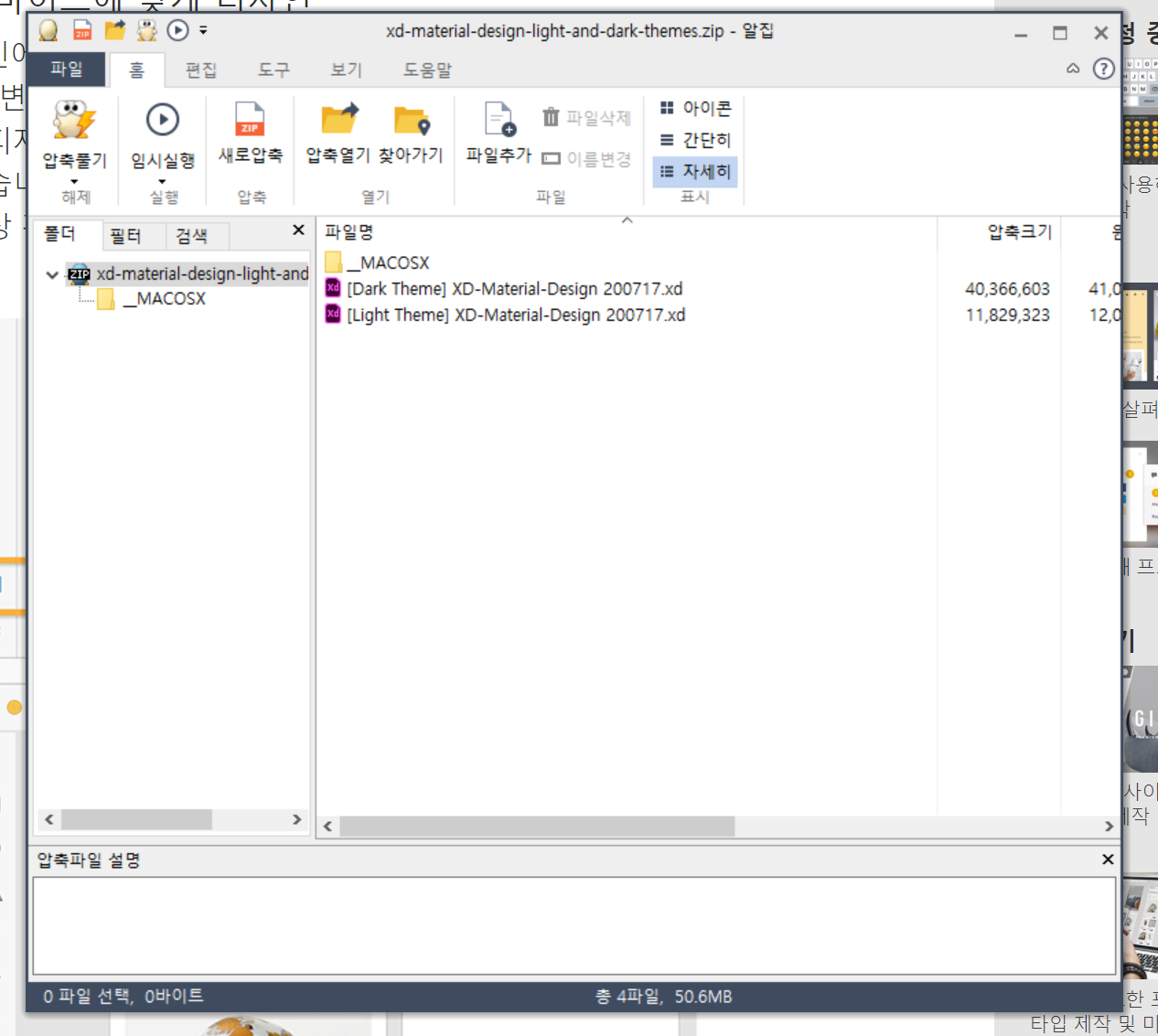Screen dimensions: 1158x1036
Task: Select the [Light Theme] XD-Material-Design 200717.xd file
Action: click(505, 315)
